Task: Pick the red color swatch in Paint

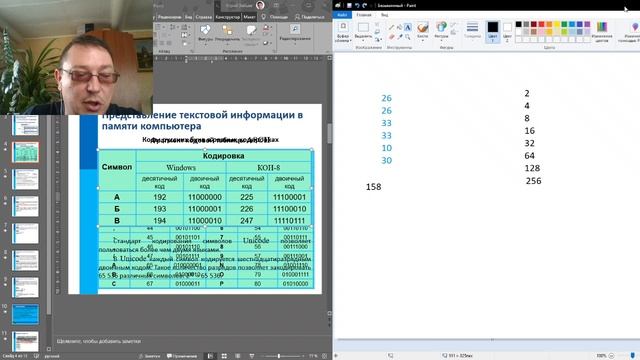Action: [x=541, y=24]
